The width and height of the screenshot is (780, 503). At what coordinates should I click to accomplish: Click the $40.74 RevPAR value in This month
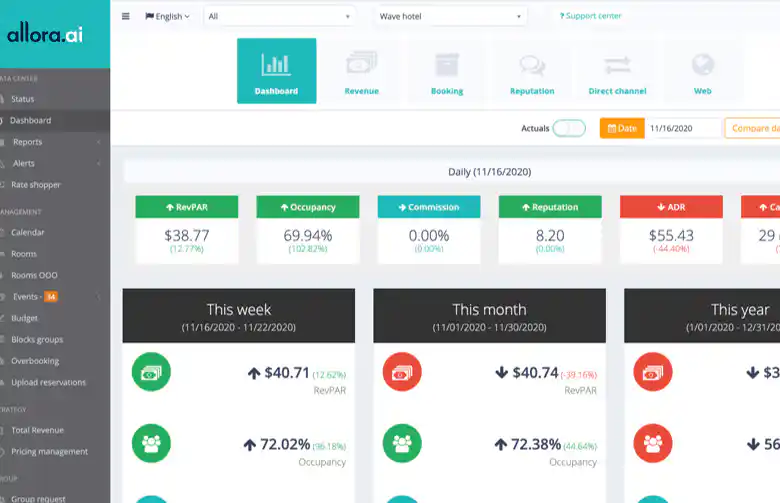click(536, 373)
